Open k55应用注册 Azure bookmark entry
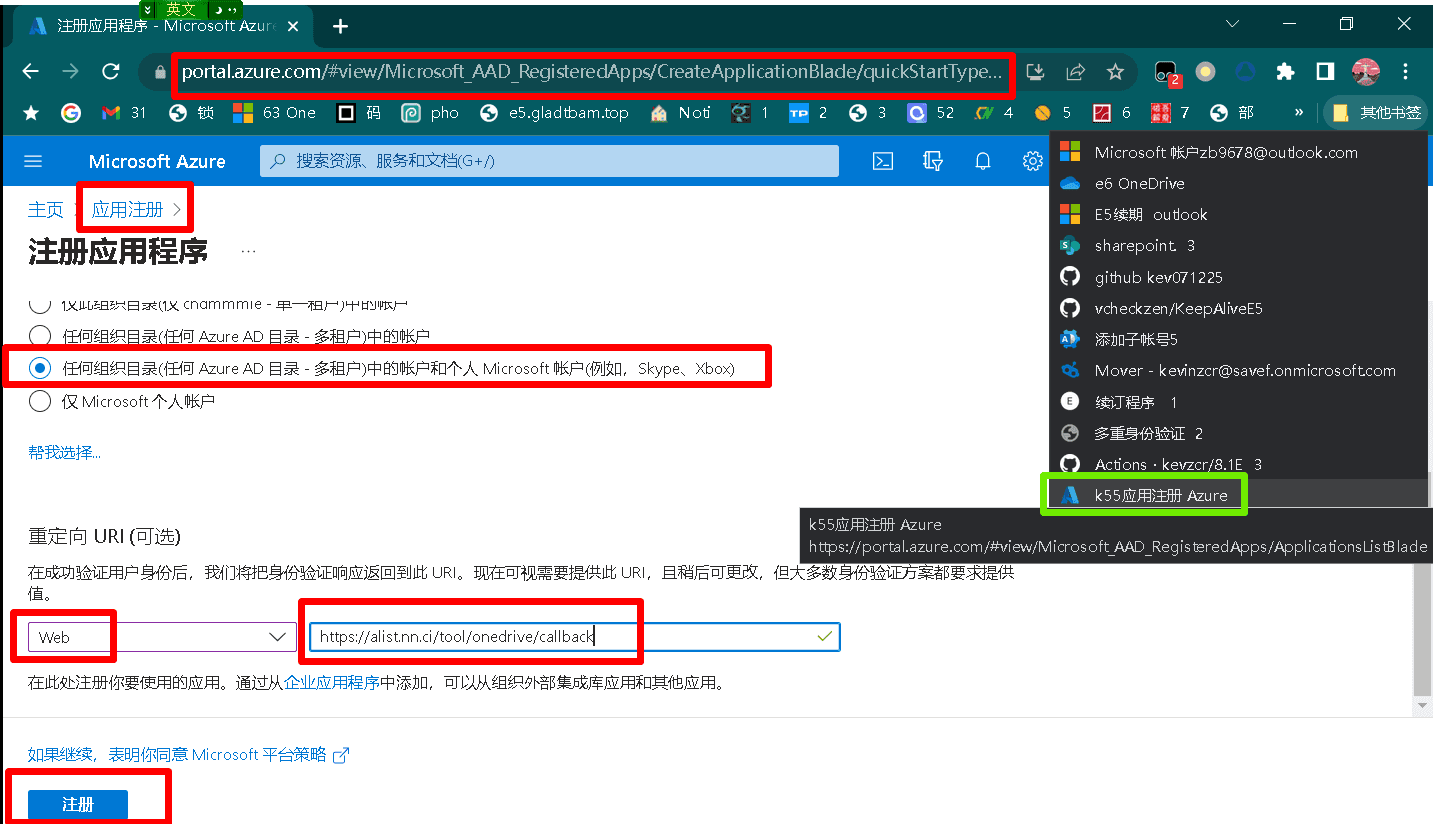 pyautogui.click(x=1160, y=495)
